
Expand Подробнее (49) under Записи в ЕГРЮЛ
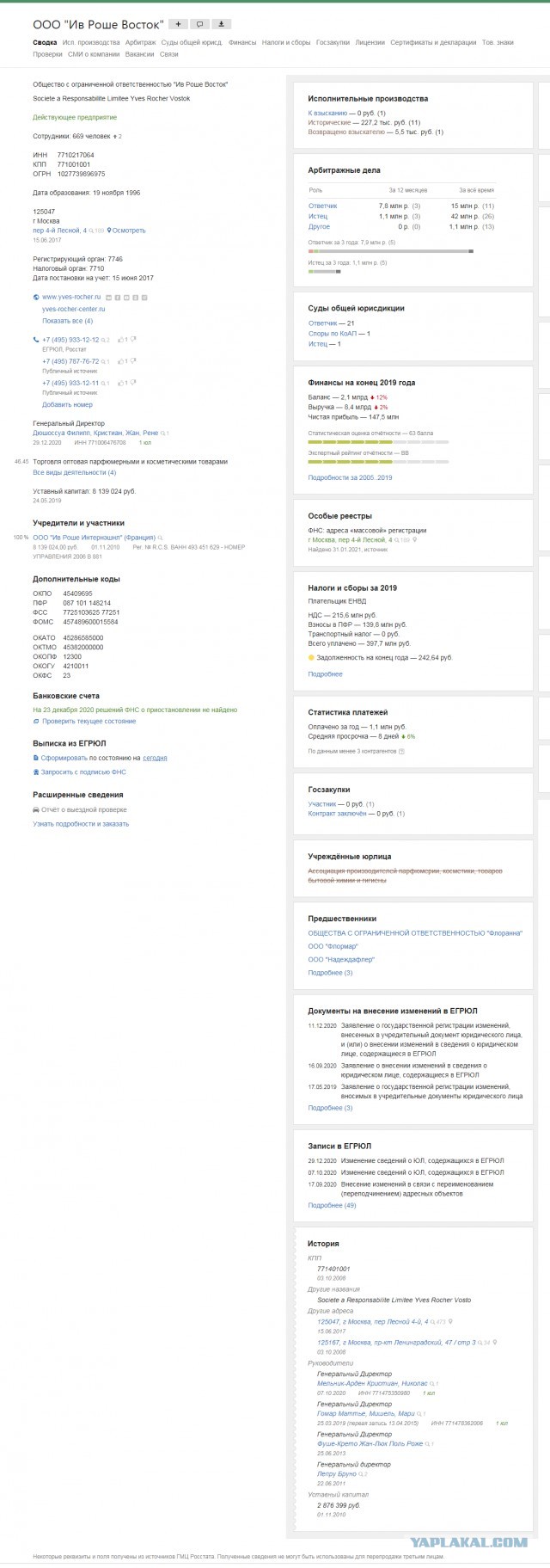[x=332, y=1205]
